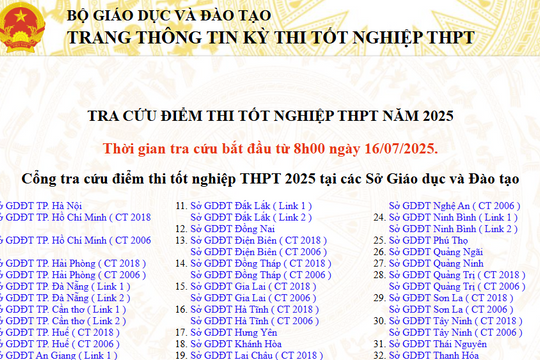Open Sở GDĐT Khánh Hòa link
Screen dimensions: 540x360
pos(236,344)
